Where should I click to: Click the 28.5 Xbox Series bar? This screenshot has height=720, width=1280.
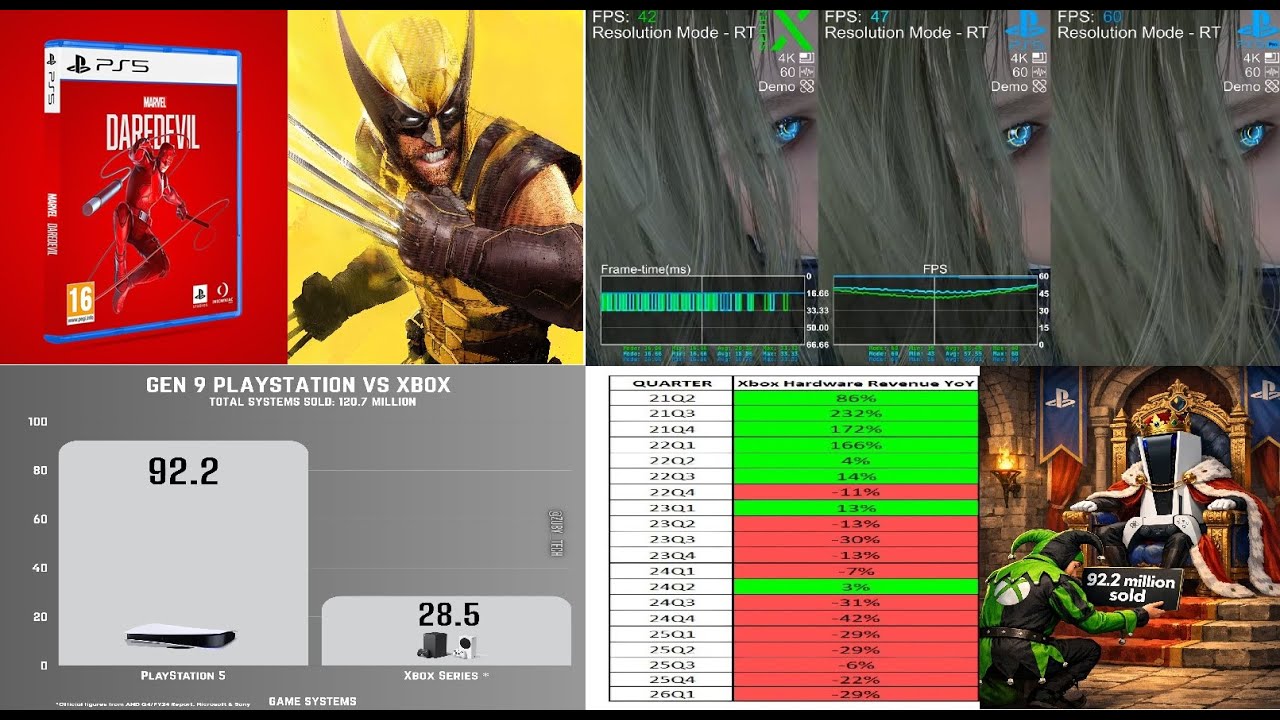click(x=446, y=631)
